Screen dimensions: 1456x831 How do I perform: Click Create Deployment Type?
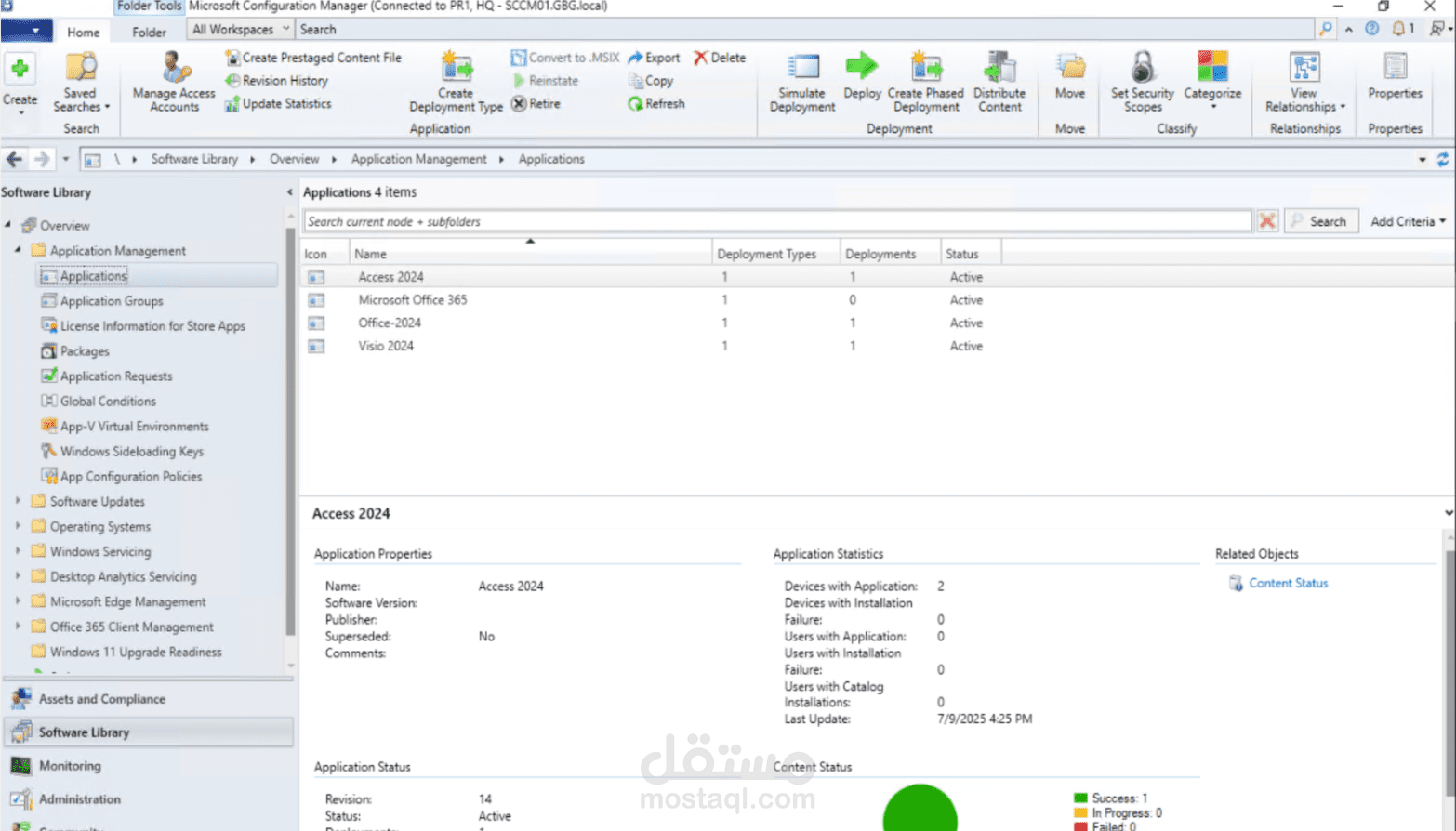click(x=456, y=82)
